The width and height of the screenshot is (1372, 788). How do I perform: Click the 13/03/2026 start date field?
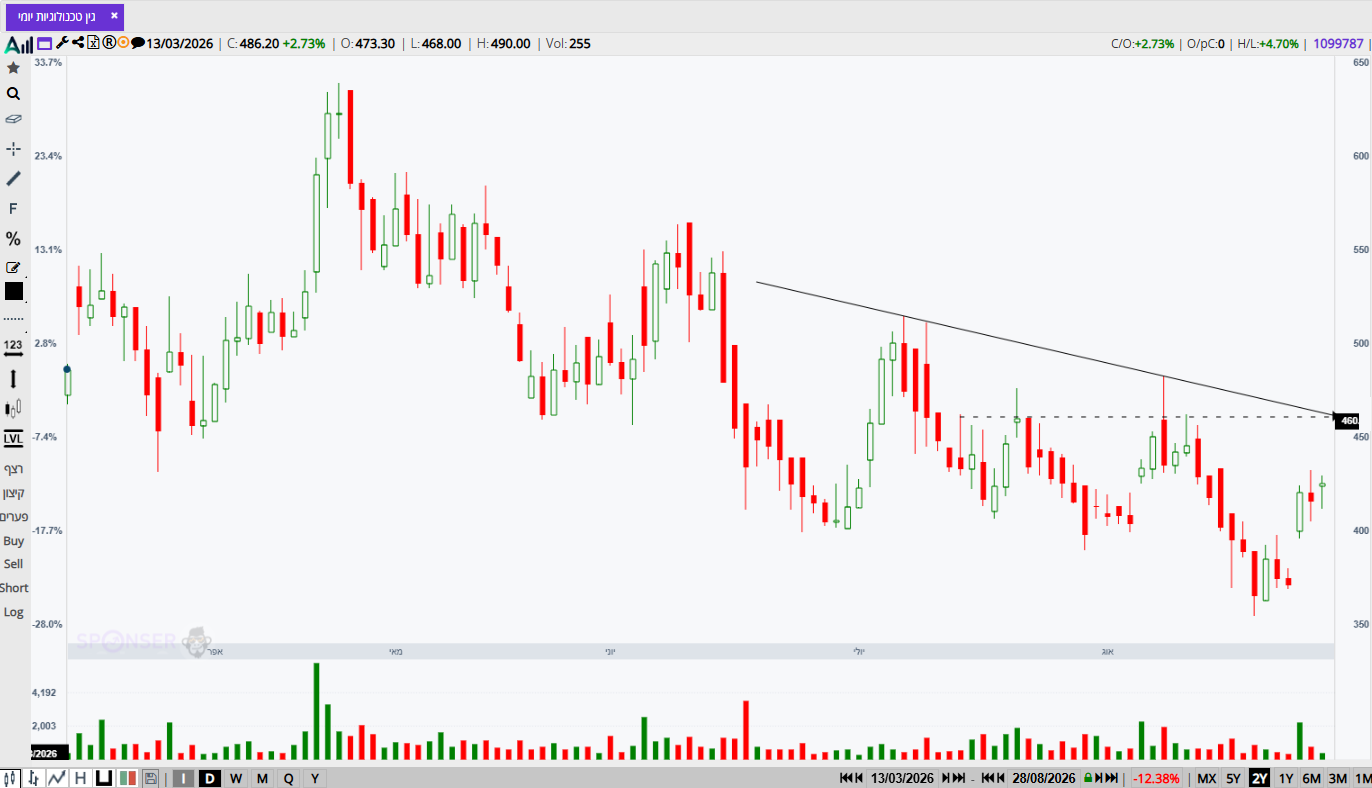(902, 778)
